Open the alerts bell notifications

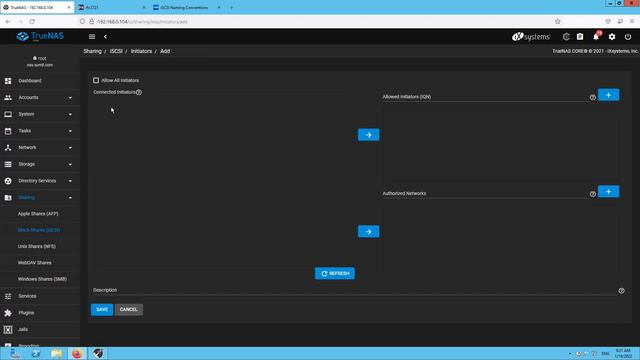tap(596, 37)
